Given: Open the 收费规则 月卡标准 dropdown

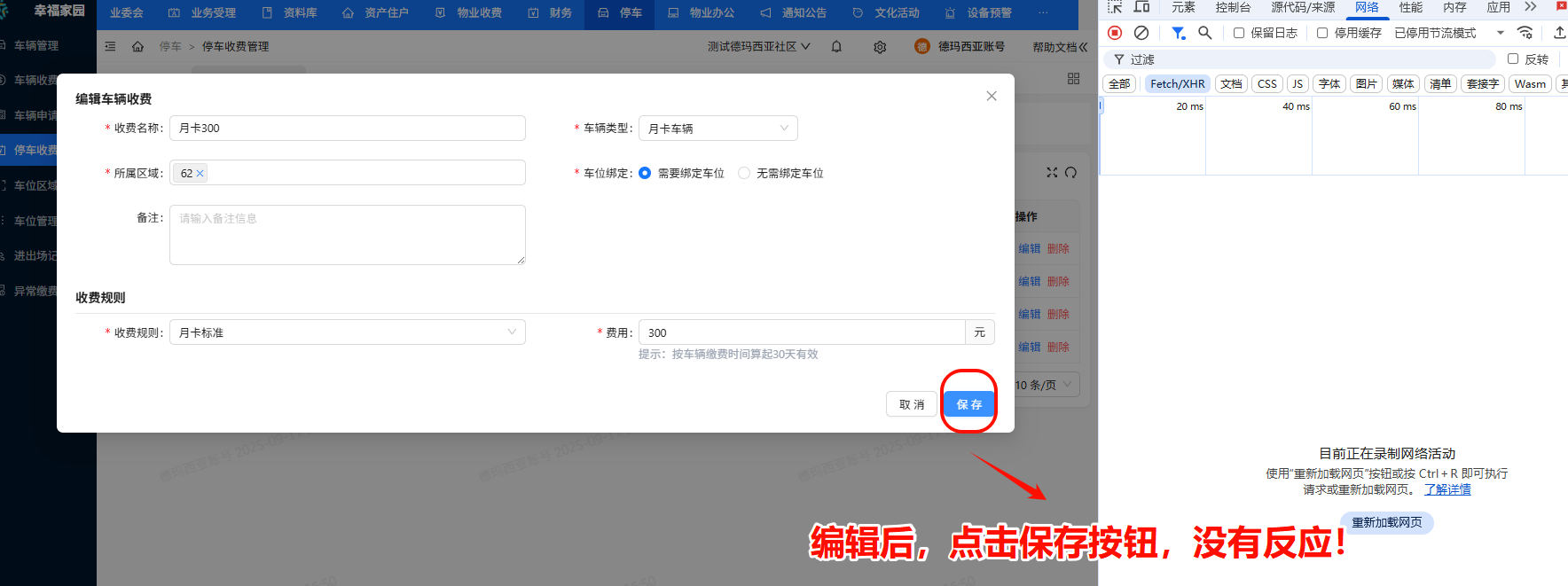Looking at the screenshot, I should coord(348,332).
